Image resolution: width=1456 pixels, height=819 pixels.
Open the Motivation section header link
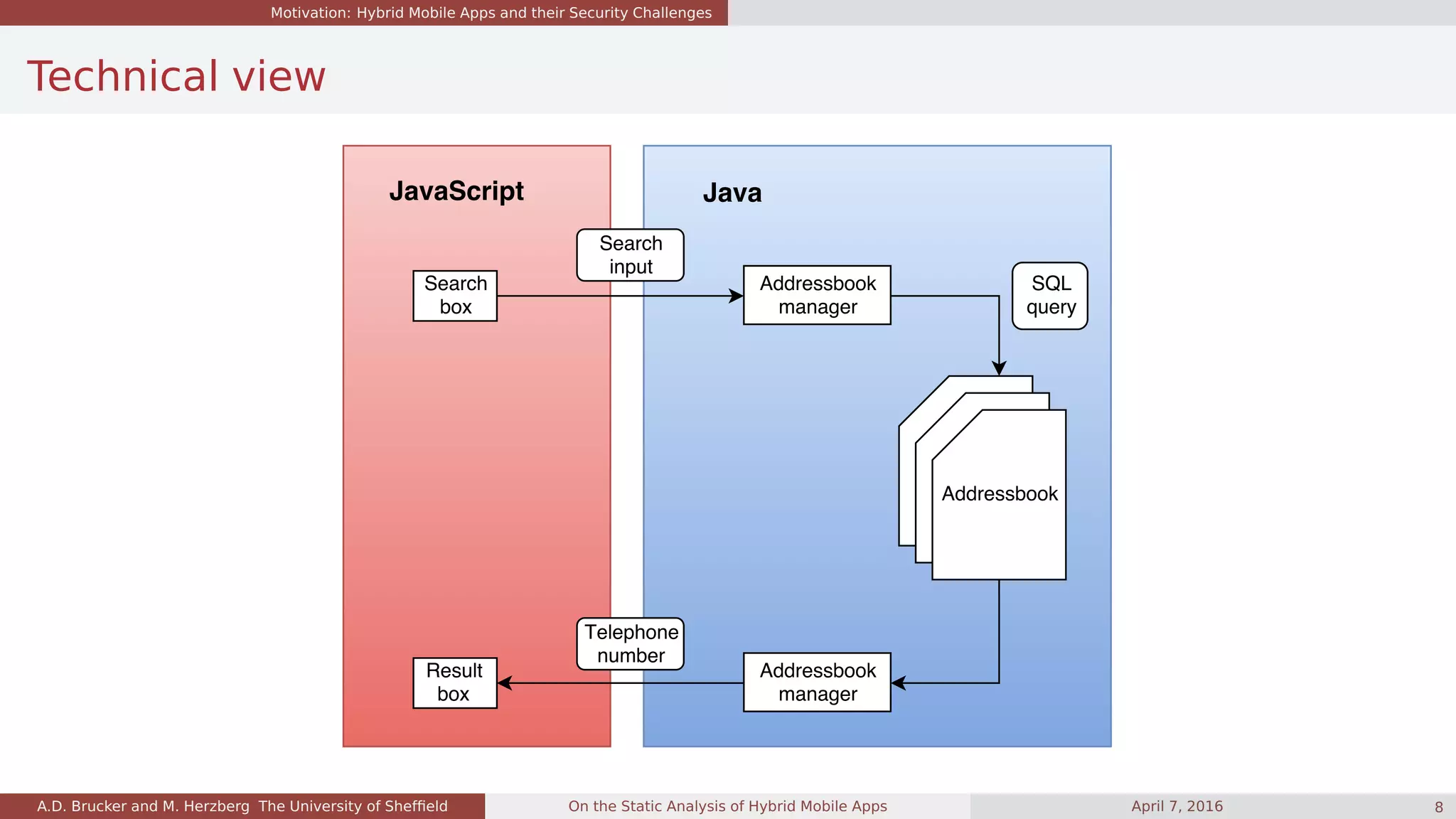(x=491, y=13)
